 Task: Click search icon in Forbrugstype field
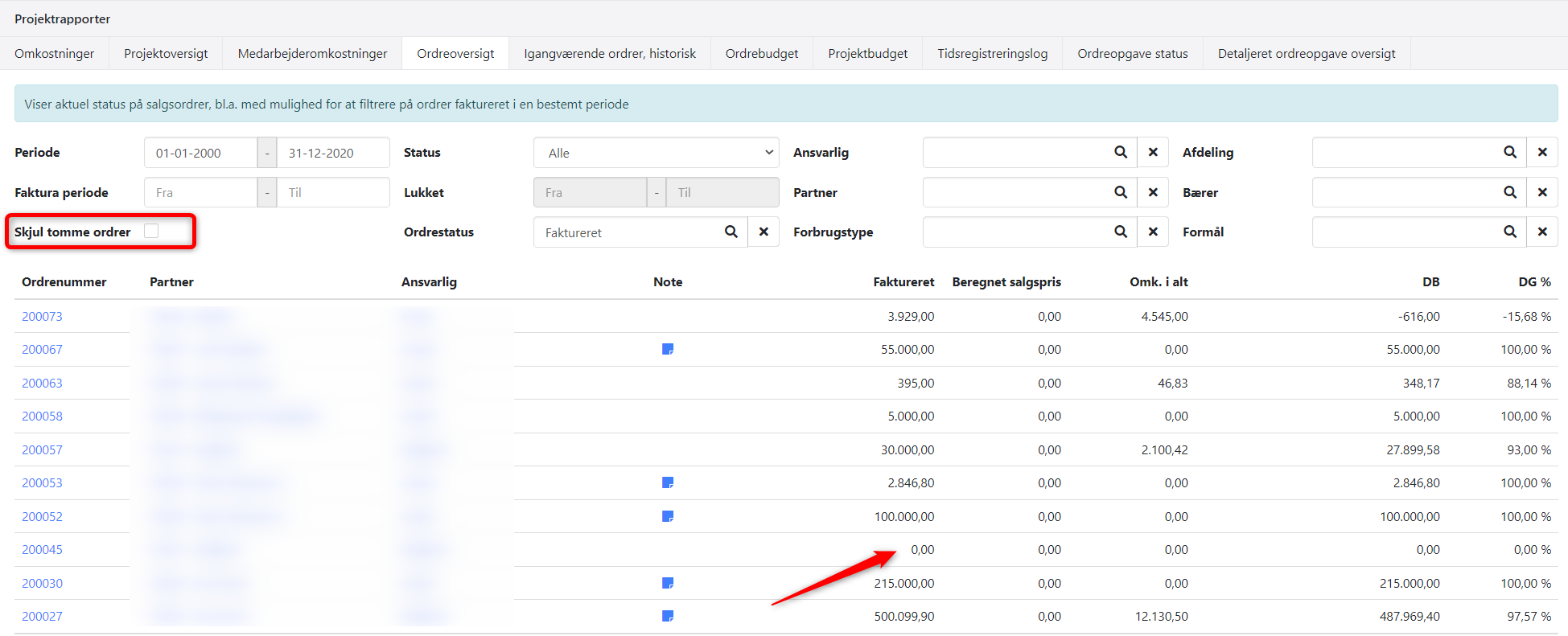(1120, 232)
